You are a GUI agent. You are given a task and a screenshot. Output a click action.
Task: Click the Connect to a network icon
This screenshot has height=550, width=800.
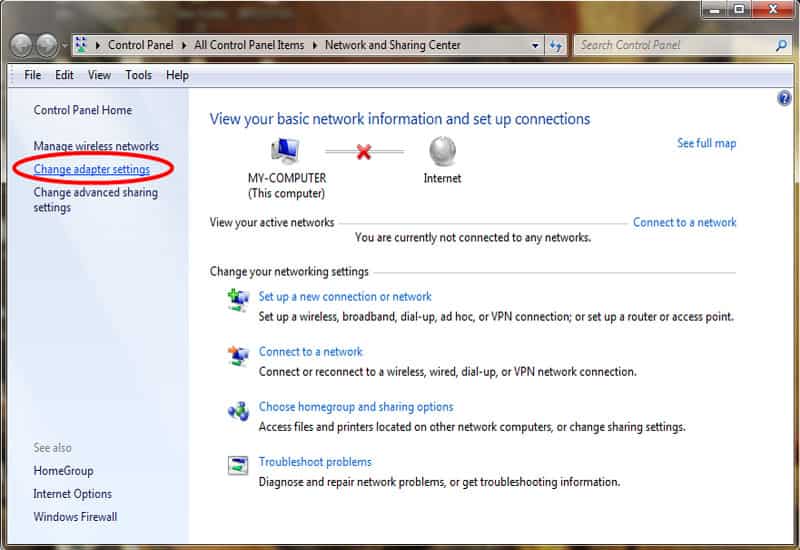click(x=239, y=354)
